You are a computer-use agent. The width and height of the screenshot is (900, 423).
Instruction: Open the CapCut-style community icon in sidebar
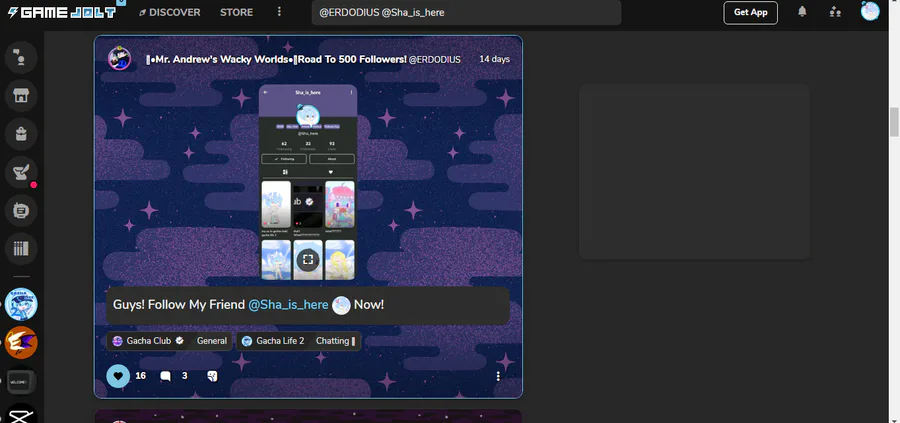[x=21, y=414]
